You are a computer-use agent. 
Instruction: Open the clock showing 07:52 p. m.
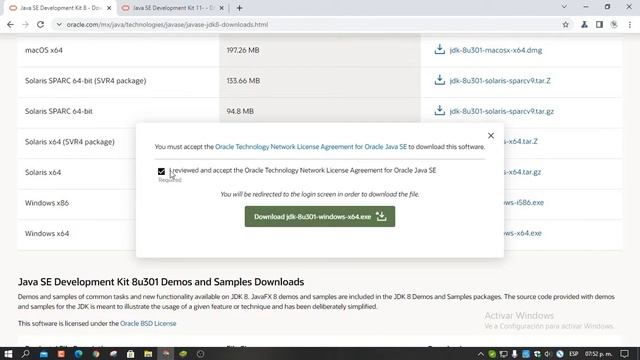click(598, 354)
